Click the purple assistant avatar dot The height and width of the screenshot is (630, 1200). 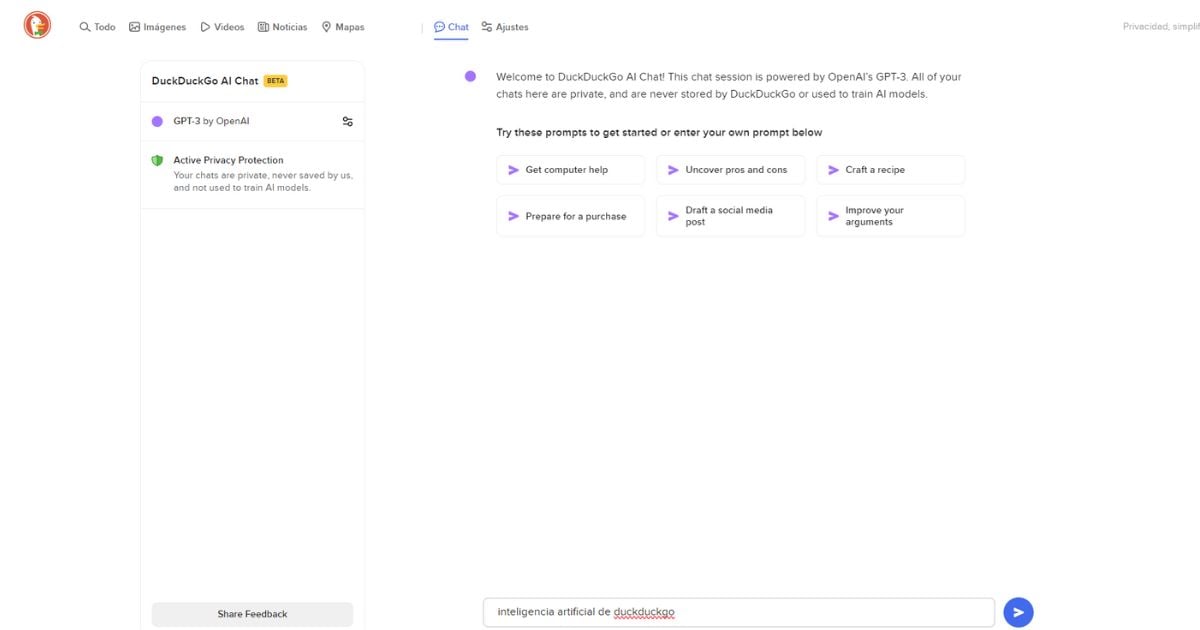470,77
